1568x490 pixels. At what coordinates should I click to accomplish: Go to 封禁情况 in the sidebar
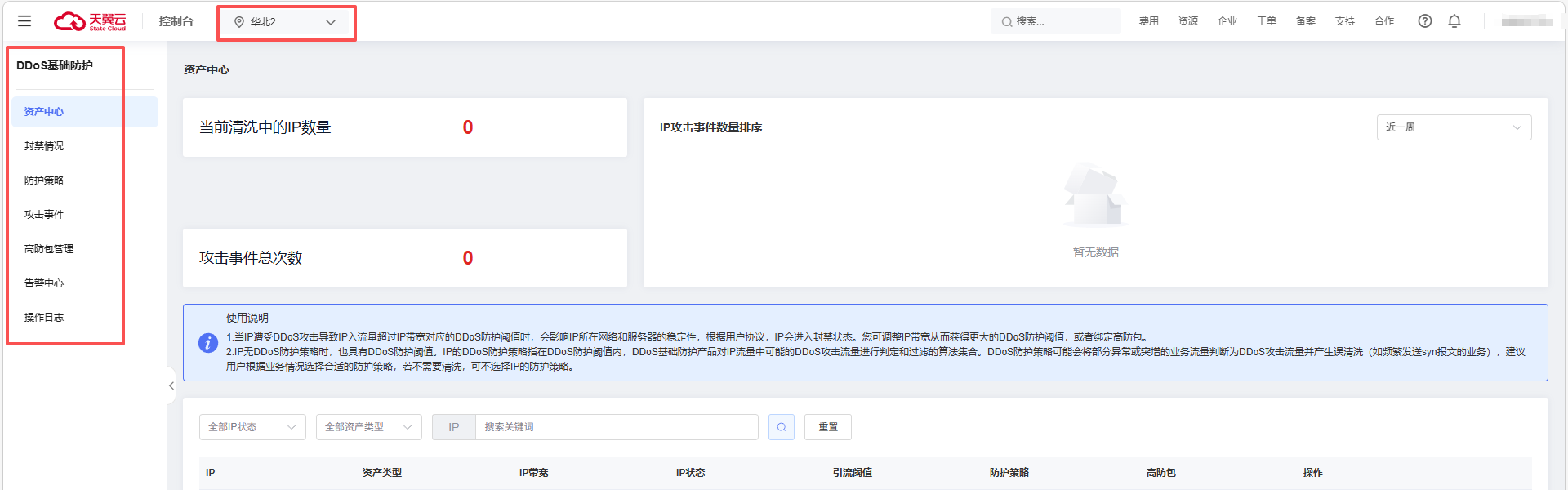point(44,146)
